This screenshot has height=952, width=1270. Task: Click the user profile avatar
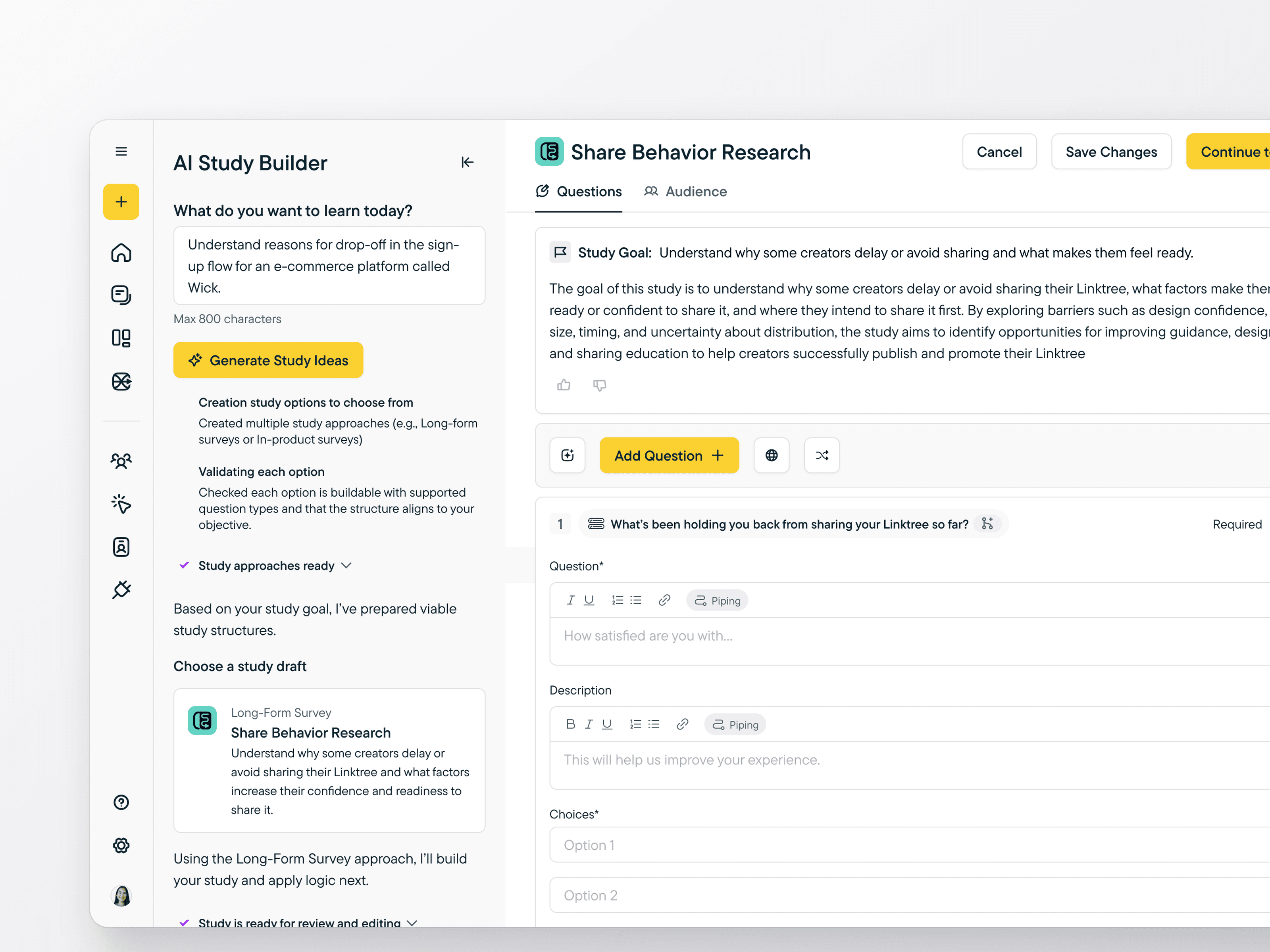121,895
